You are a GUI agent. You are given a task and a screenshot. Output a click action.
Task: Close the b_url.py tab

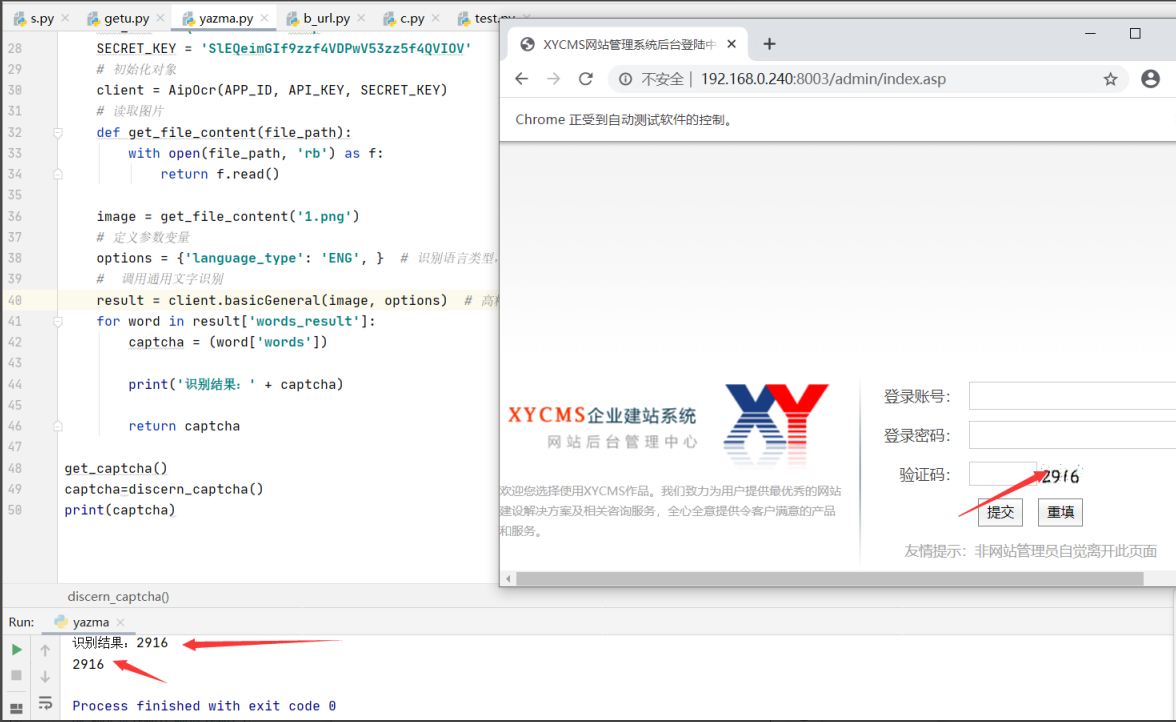[x=362, y=18]
